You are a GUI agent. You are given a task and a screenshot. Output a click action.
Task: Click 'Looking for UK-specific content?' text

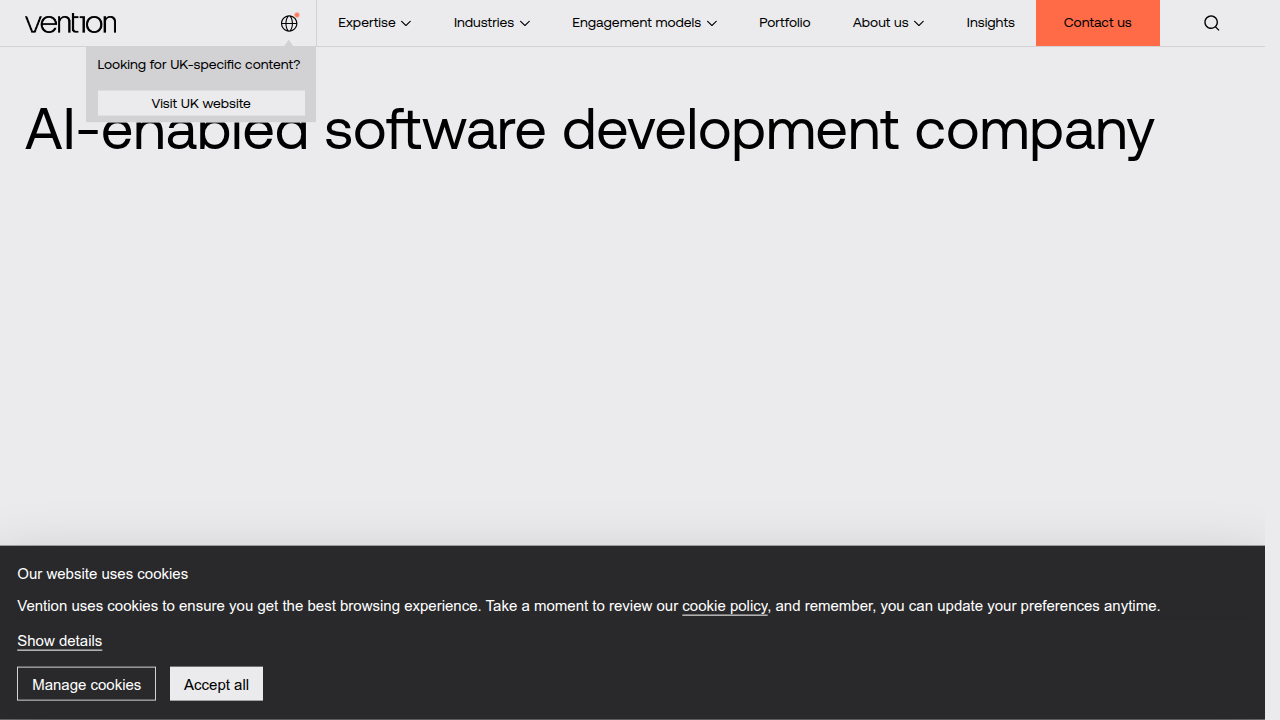click(199, 65)
